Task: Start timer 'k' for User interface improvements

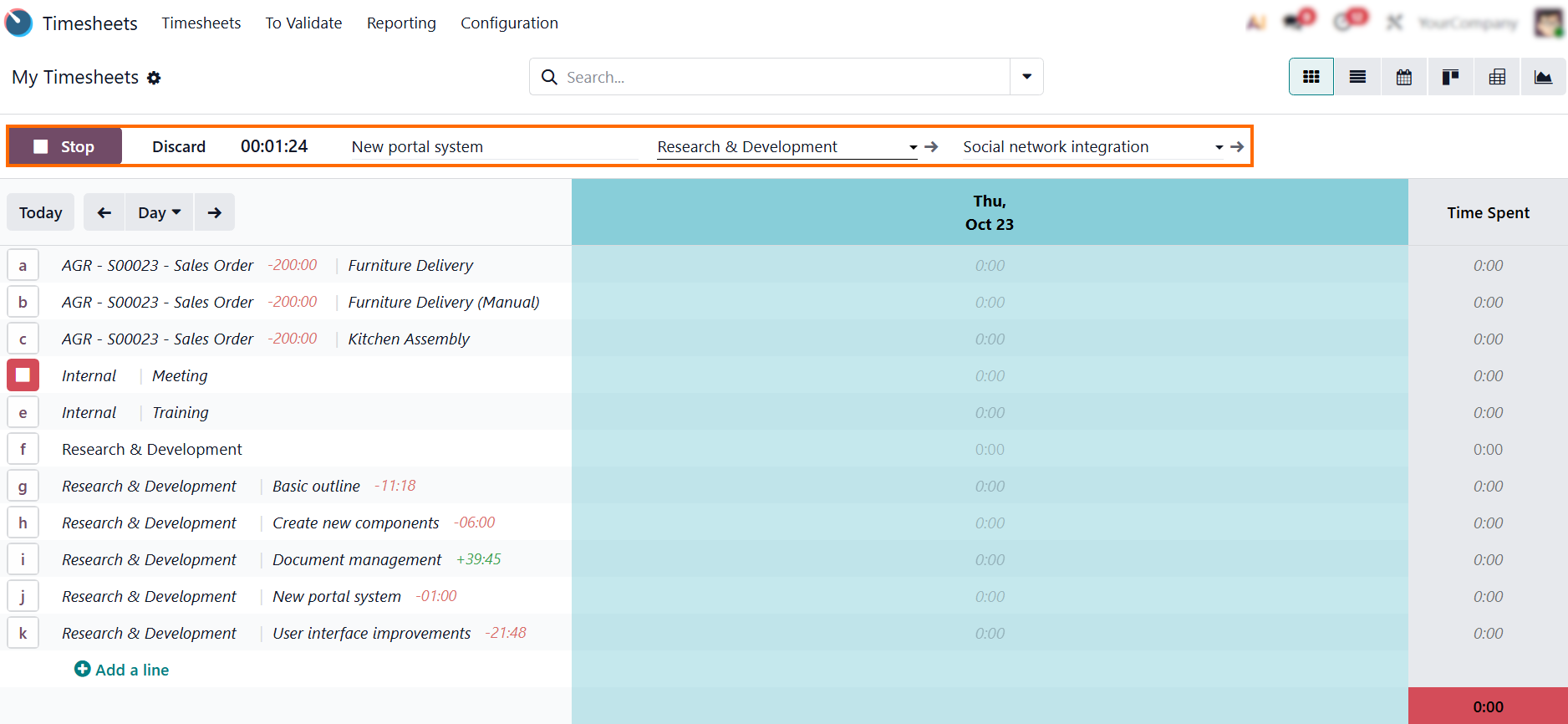Action: (x=23, y=633)
